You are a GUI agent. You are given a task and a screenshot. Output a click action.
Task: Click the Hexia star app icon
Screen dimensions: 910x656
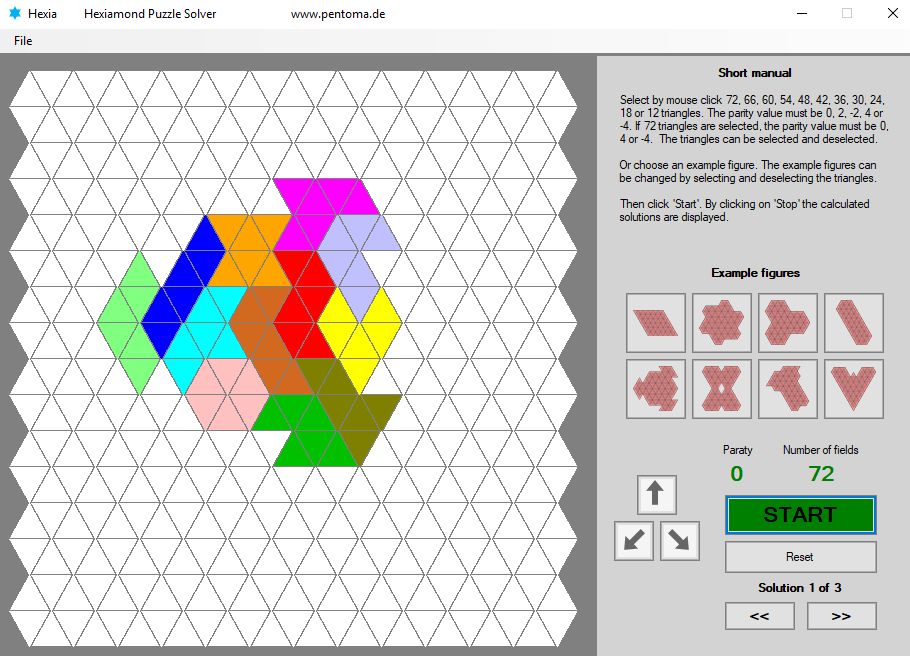(15, 13)
